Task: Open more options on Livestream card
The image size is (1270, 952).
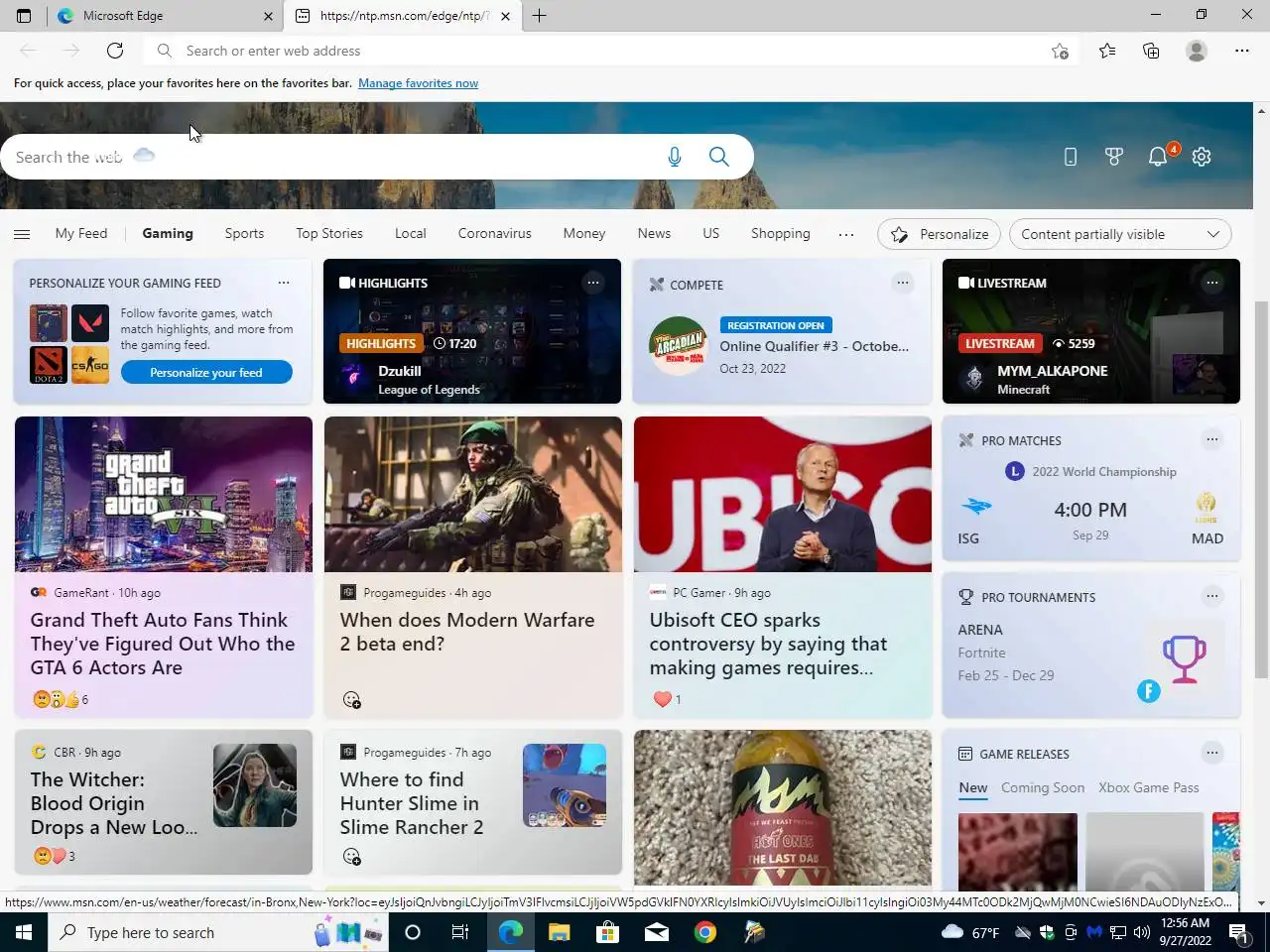Action: coord(1211,283)
